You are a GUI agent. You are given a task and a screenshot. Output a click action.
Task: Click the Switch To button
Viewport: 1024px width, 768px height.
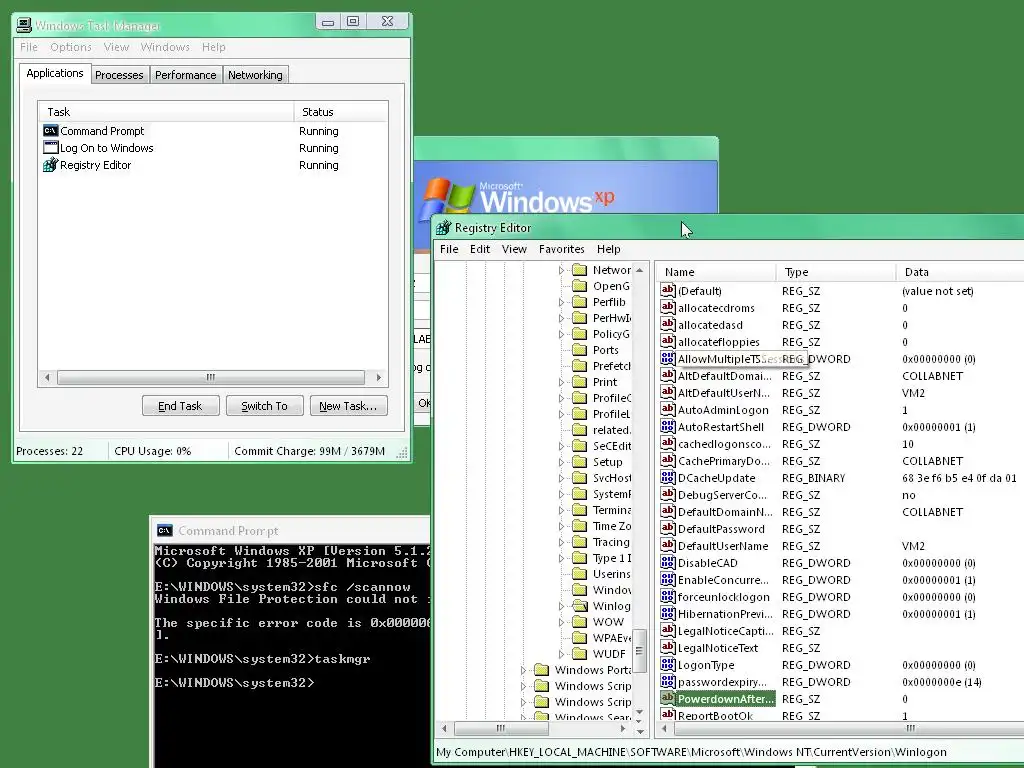tap(264, 406)
